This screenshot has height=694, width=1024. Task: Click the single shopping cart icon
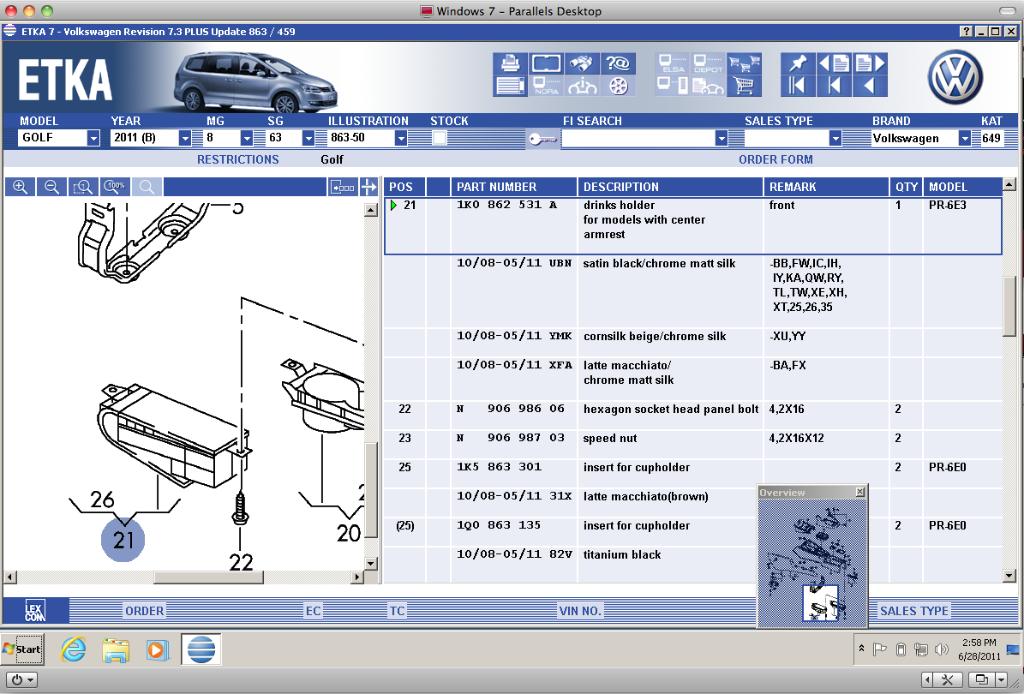click(x=744, y=86)
